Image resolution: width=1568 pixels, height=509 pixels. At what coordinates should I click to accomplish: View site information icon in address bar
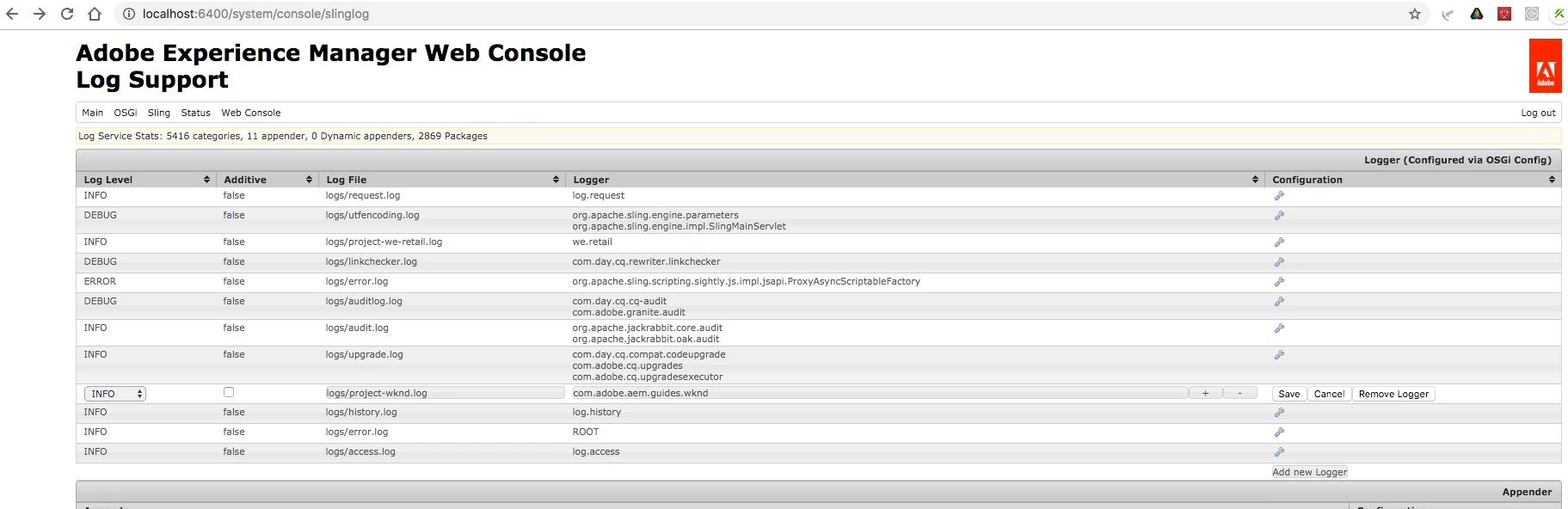128,14
